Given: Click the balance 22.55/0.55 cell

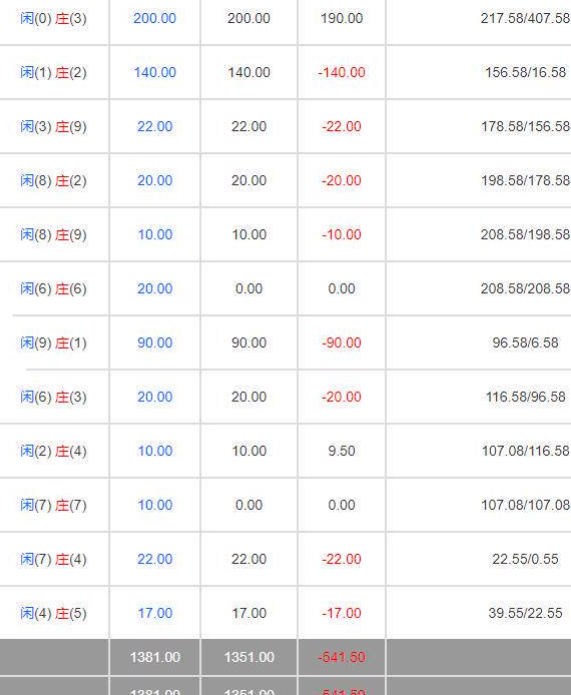Looking at the screenshot, I should coord(525,559).
